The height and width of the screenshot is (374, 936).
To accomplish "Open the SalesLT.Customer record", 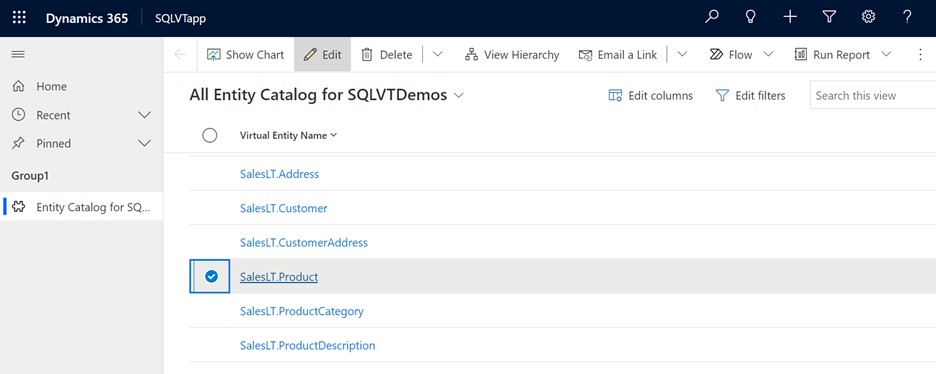I will (284, 209).
